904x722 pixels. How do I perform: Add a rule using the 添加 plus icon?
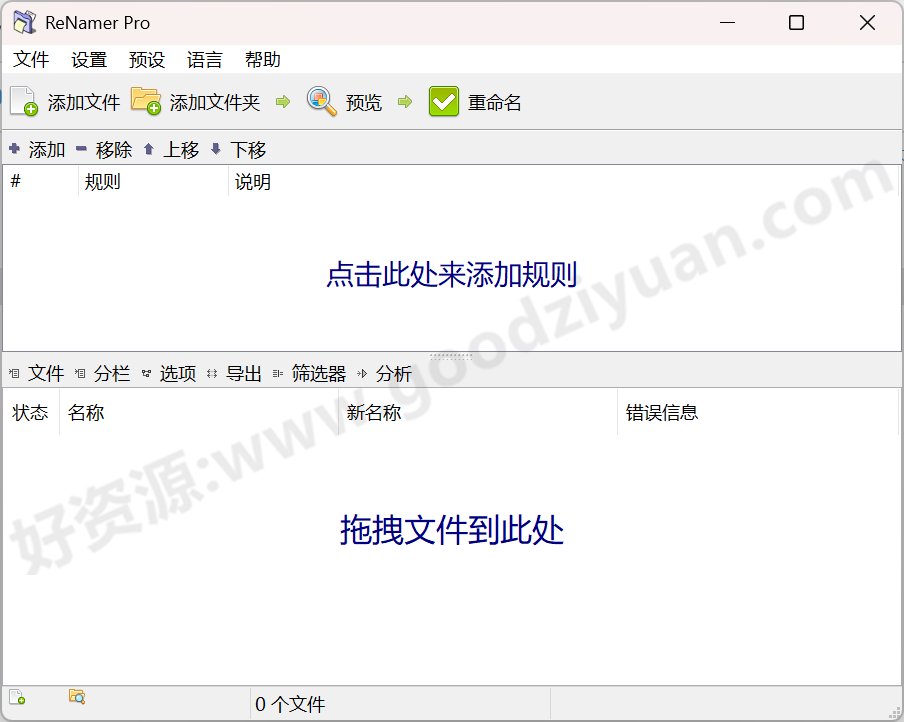tap(15, 149)
